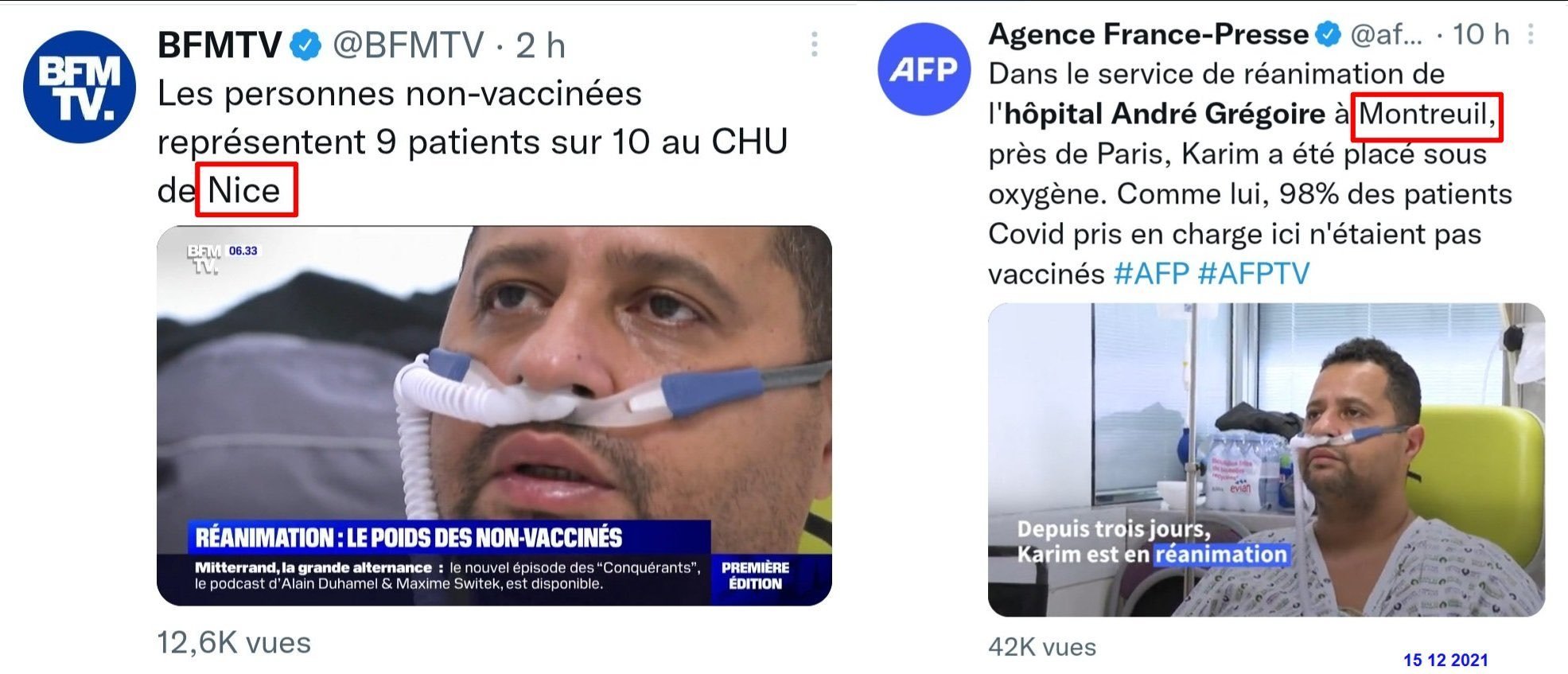The width and height of the screenshot is (1568, 674).
Task: Click the BFM TV logo in the video
Action: pos(204,259)
